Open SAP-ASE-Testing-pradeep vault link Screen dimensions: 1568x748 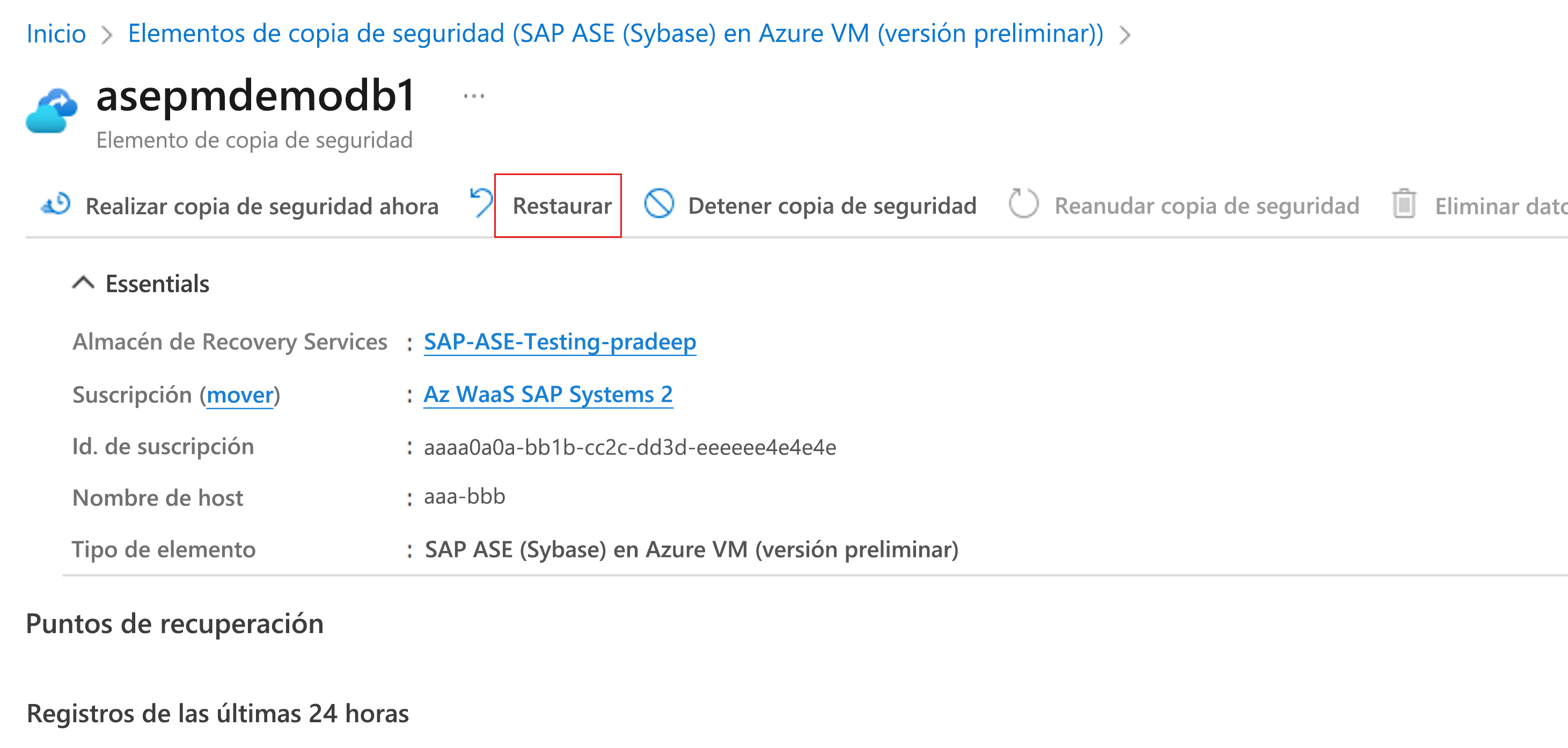coord(559,342)
